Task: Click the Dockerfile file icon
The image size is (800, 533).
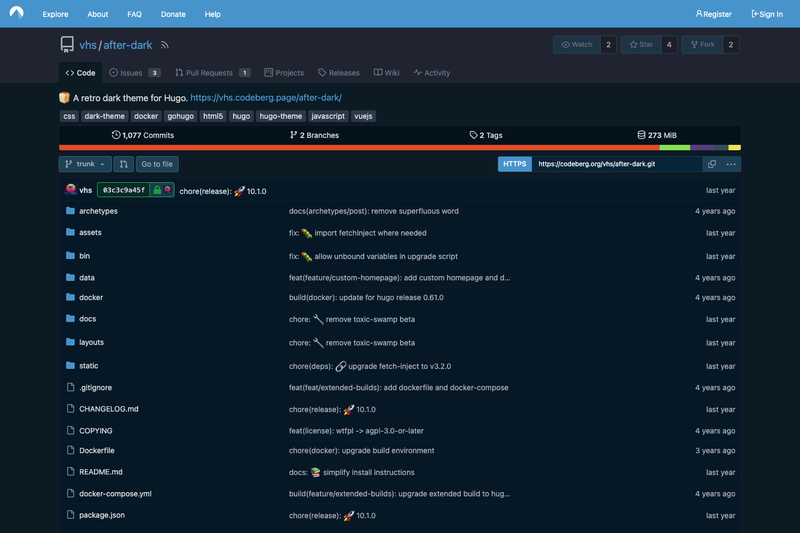Action: click(x=70, y=450)
